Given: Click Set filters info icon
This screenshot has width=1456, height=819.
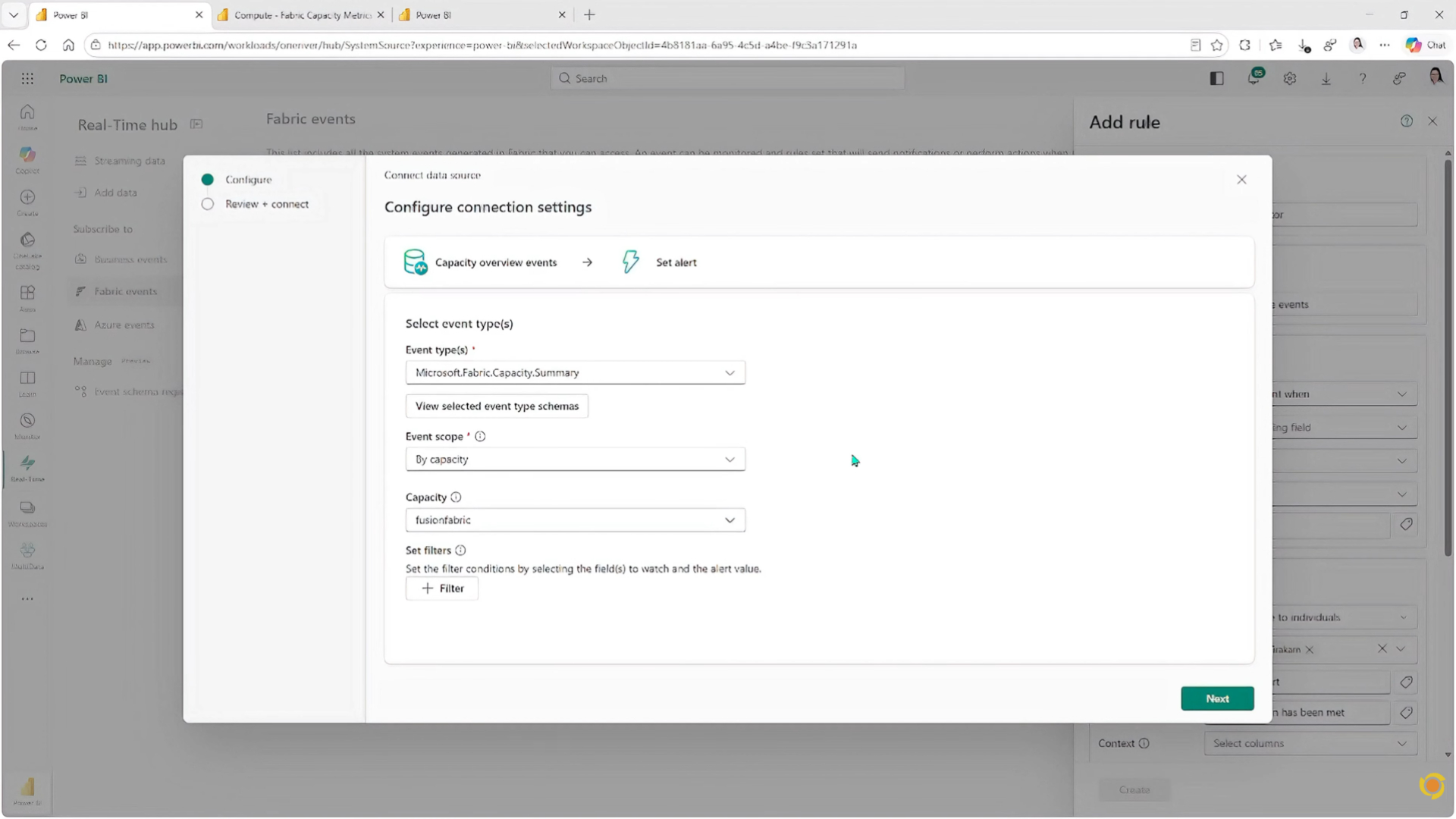Looking at the screenshot, I should [x=460, y=551].
